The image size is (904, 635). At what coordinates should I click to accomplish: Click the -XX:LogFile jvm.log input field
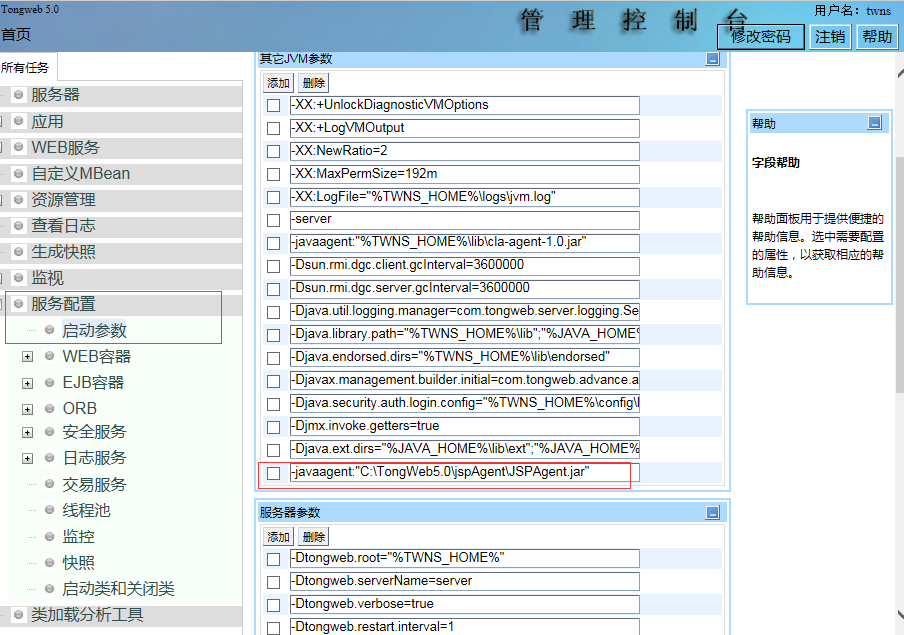(x=465, y=197)
